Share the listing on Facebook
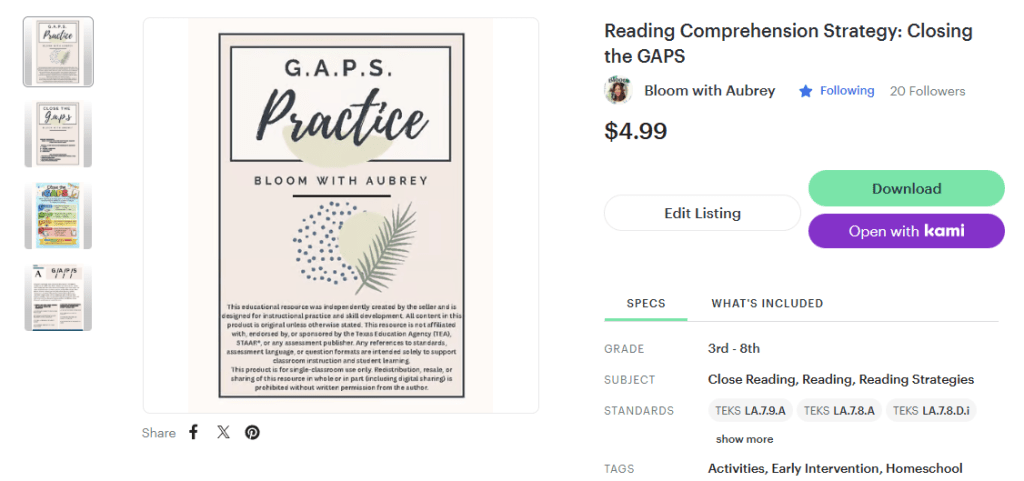Viewport: 1024px width, 481px height. [194, 432]
